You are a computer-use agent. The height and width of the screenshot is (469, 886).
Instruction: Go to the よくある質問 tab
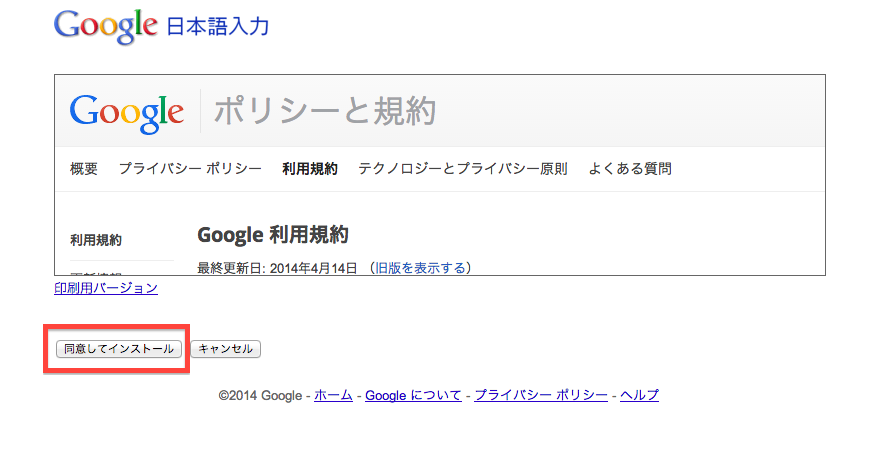pos(630,169)
